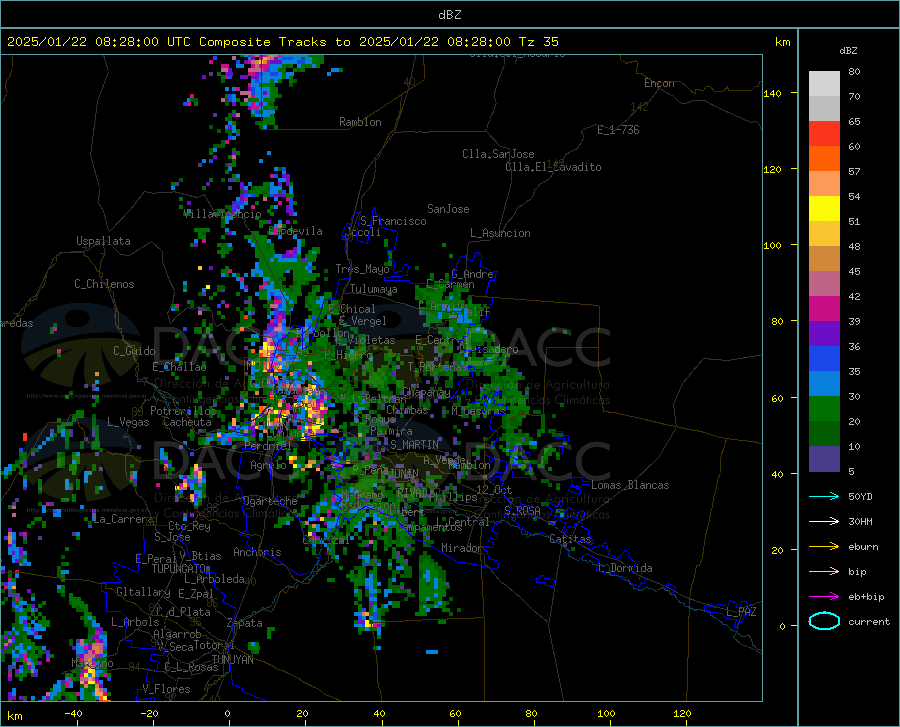Click the white 30HM arrow symbol
900x727 pixels.
tap(824, 522)
